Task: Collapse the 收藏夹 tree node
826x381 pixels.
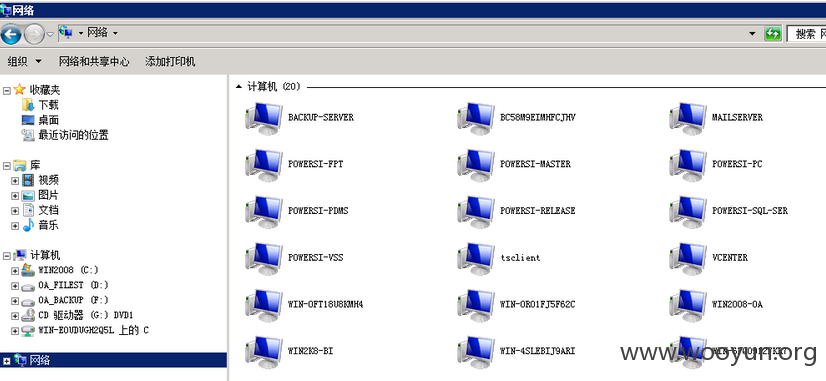Action: (x=6, y=91)
